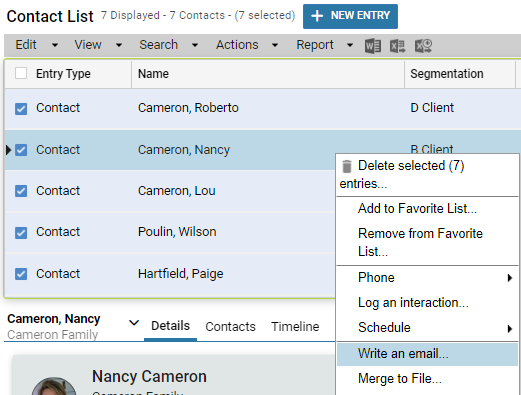The height and width of the screenshot is (395, 521).
Task: Export contact list to Word icon
Action: pos(373,45)
